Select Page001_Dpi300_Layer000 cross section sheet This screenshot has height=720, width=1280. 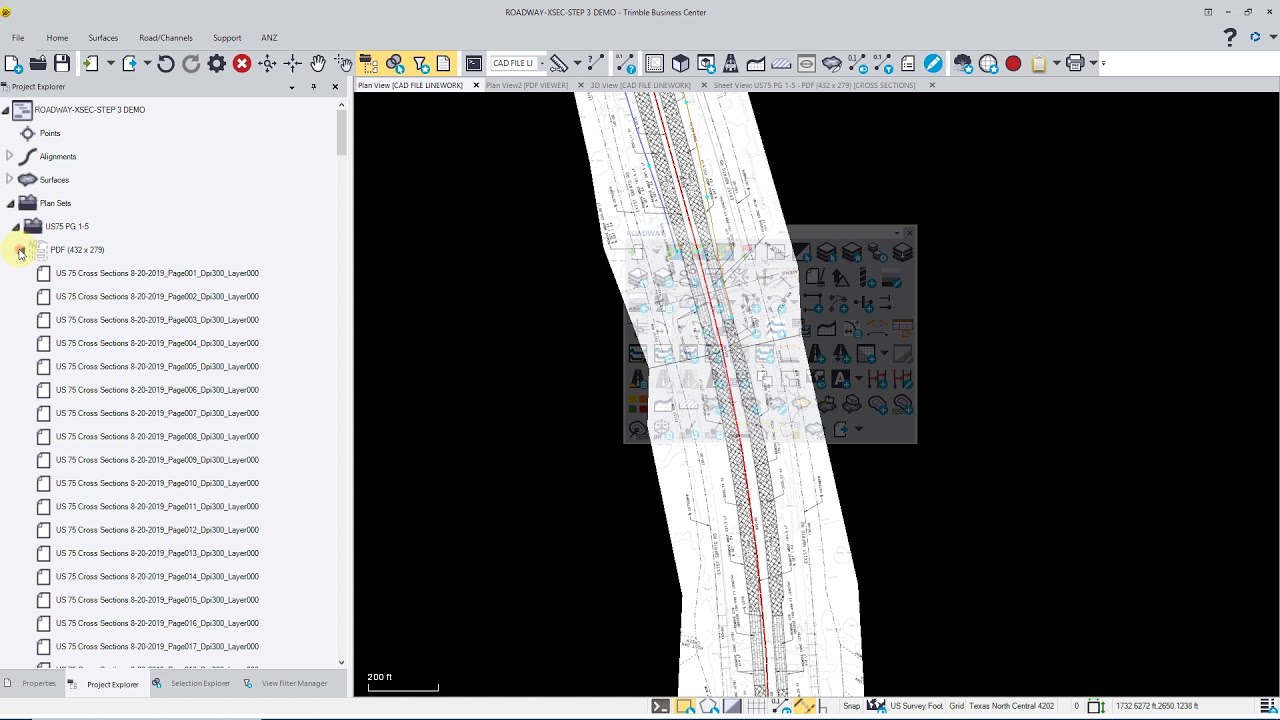click(x=157, y=273)
